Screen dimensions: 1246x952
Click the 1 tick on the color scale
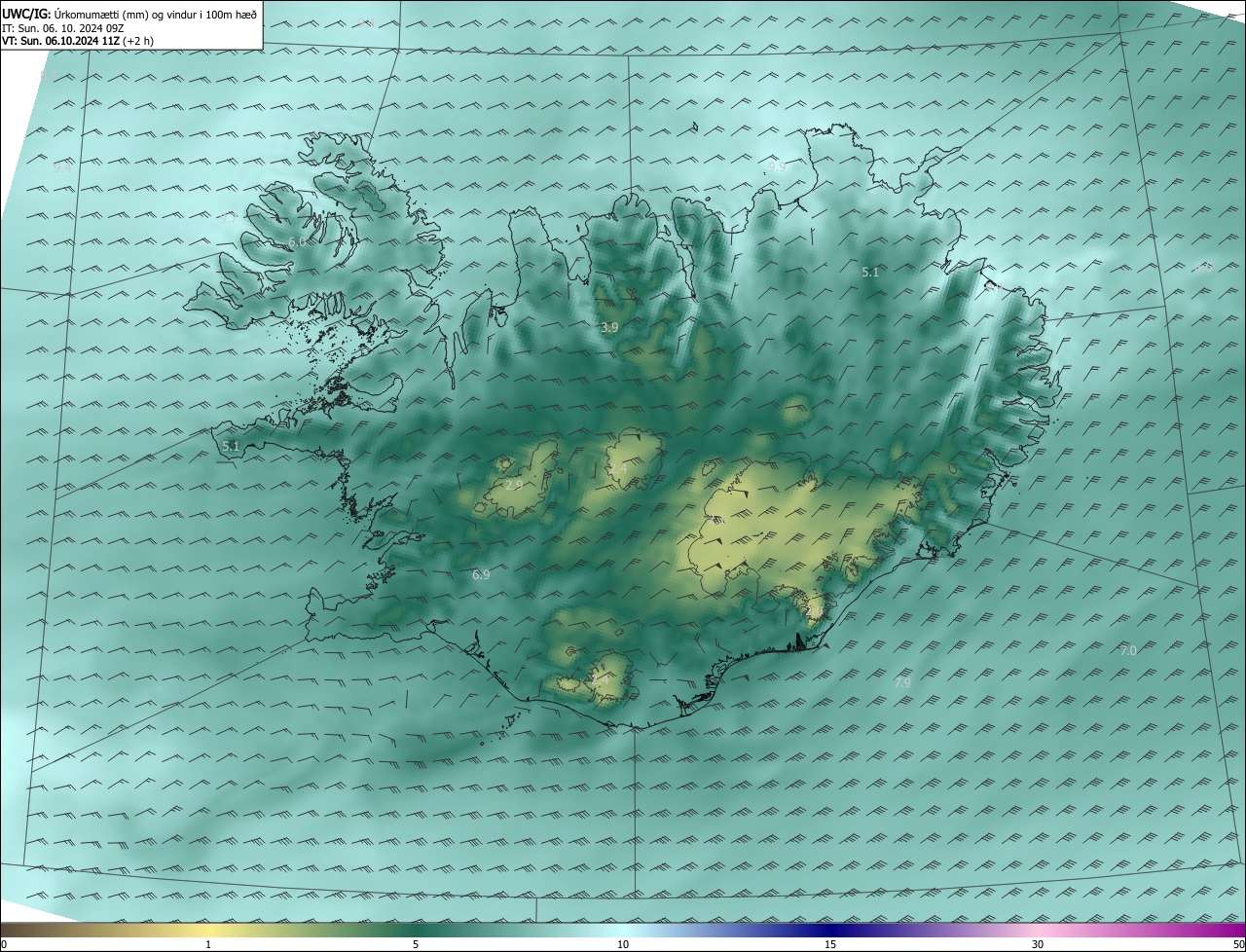point(208,945)
